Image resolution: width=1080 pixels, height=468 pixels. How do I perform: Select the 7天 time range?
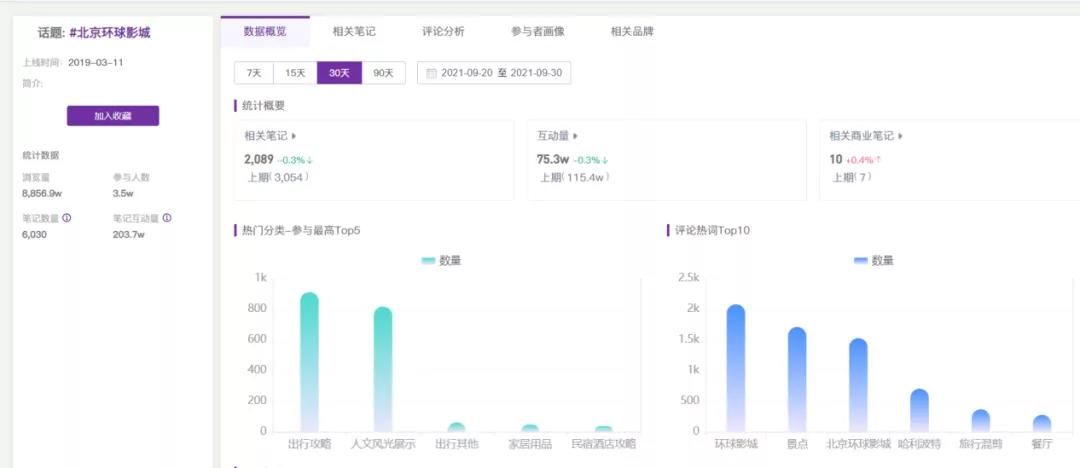point(254,73)
